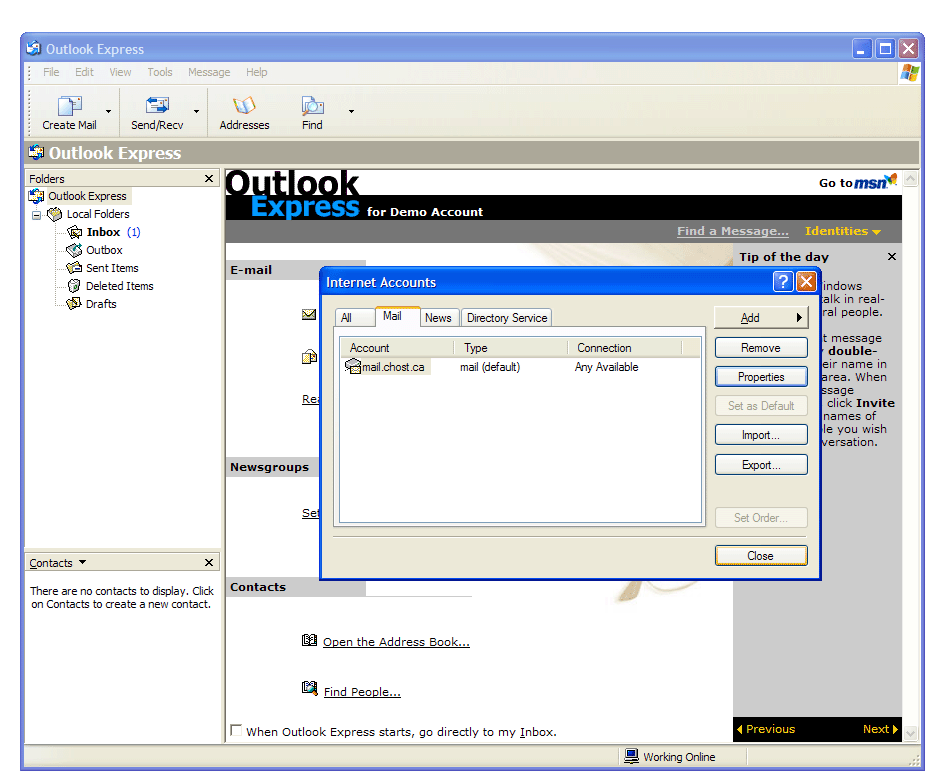Close the Contacts pane

pyautogui.click(x=209, y=563)
